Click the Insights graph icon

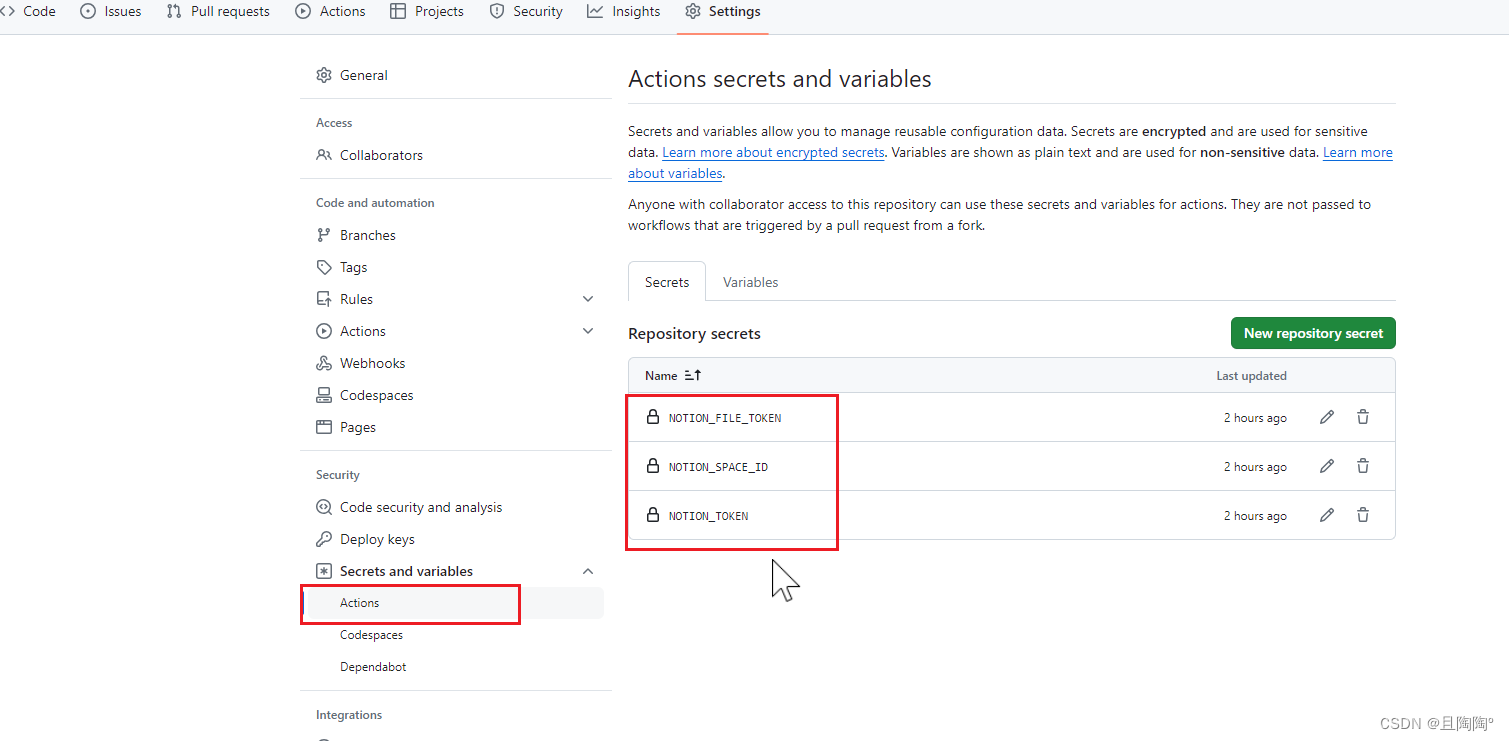point(595,11)
